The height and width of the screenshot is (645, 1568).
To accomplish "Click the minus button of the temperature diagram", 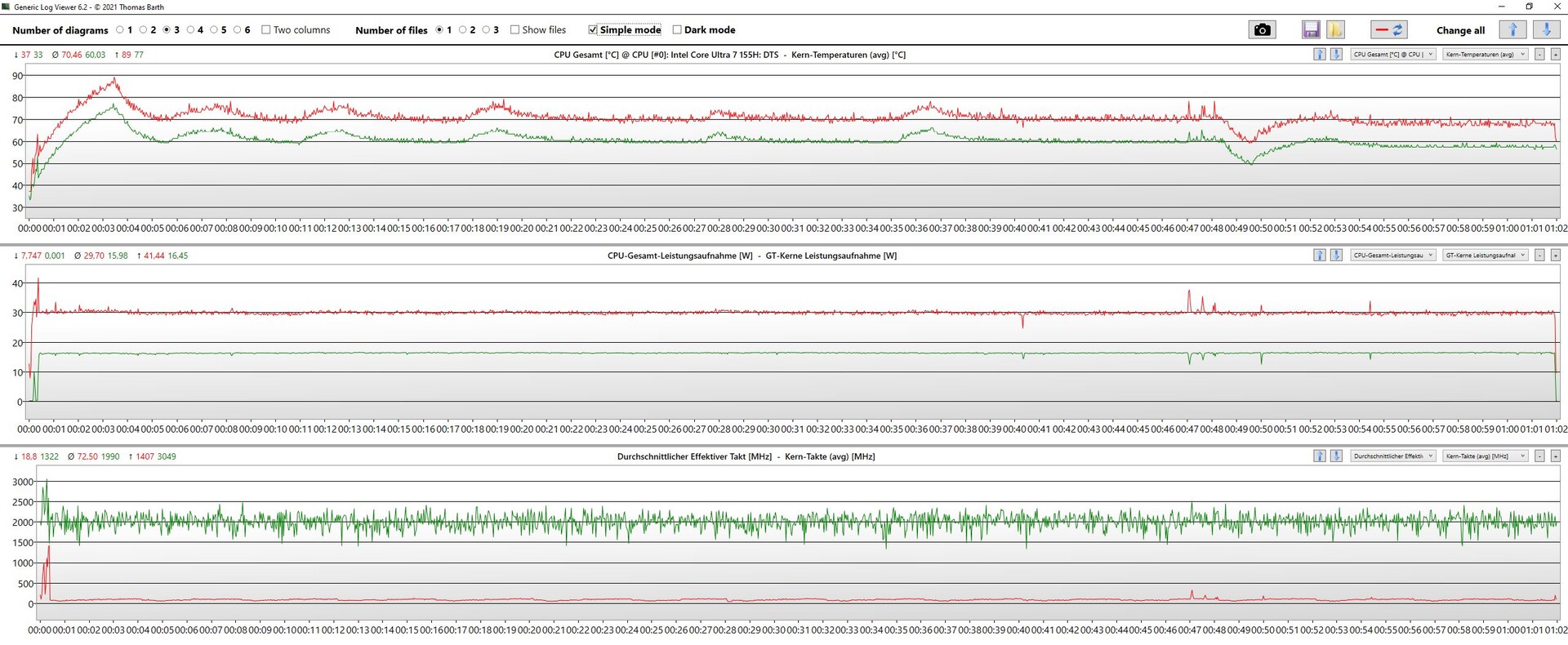I will click(x=1539, y=55).
